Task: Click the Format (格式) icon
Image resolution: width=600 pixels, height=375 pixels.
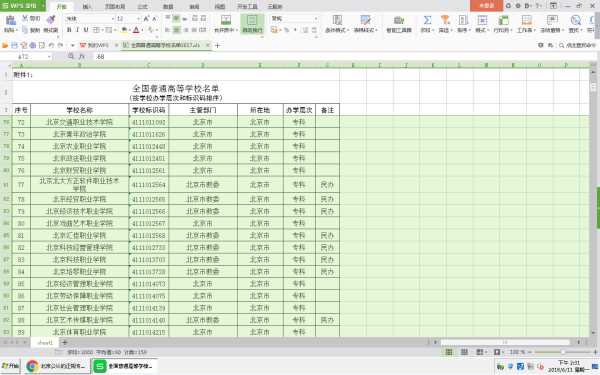Action: [482, 20]
